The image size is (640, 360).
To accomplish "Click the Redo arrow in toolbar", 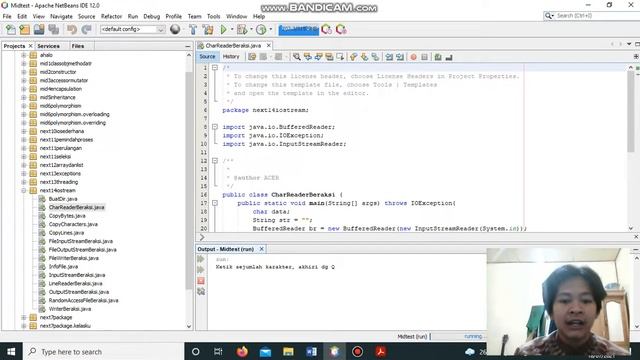I will tap(86, 29).
